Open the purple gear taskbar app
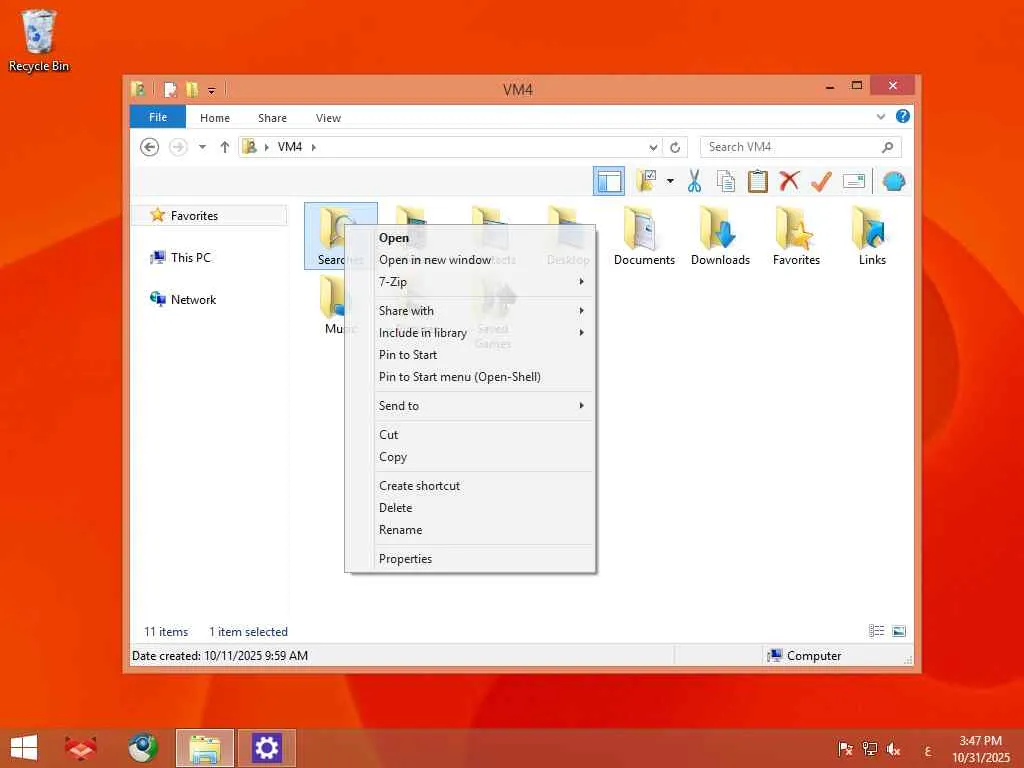The image size is (1024, 768). (x=266, y=748)
